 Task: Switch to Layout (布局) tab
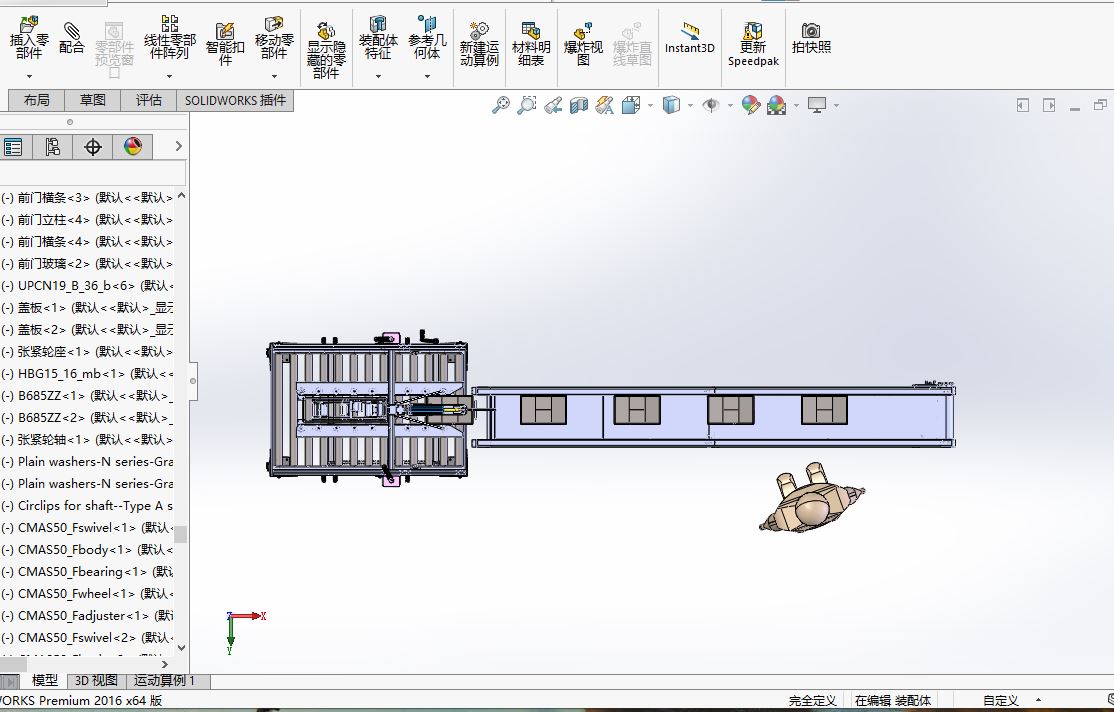tap(36, 100)
